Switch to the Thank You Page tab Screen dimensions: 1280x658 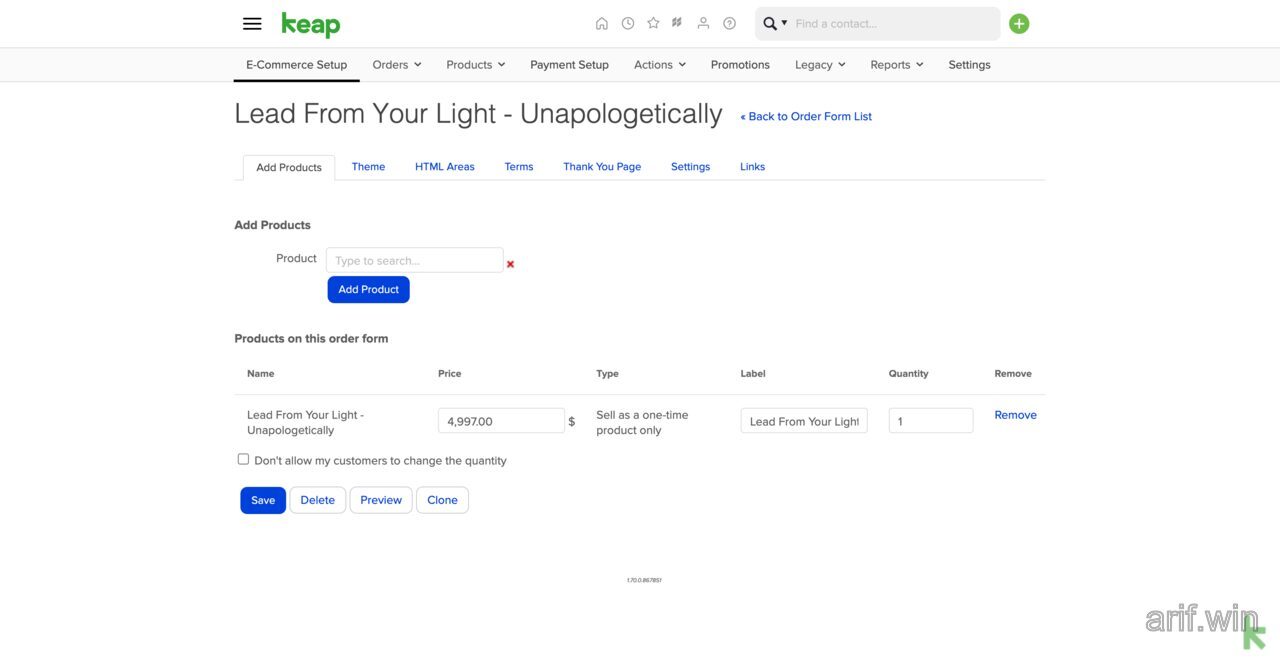pos(601,166)
